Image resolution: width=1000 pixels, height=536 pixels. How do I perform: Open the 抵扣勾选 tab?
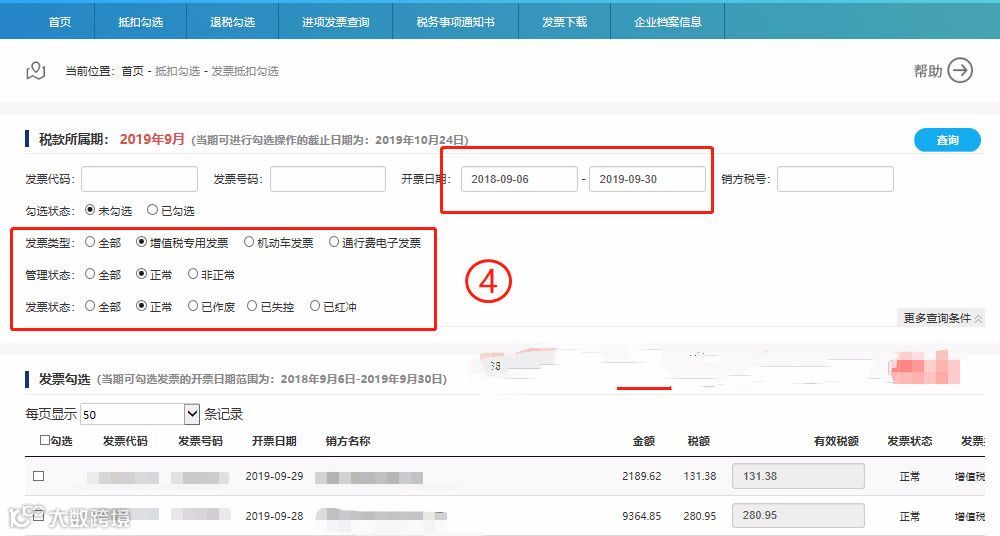pos(140,22)
